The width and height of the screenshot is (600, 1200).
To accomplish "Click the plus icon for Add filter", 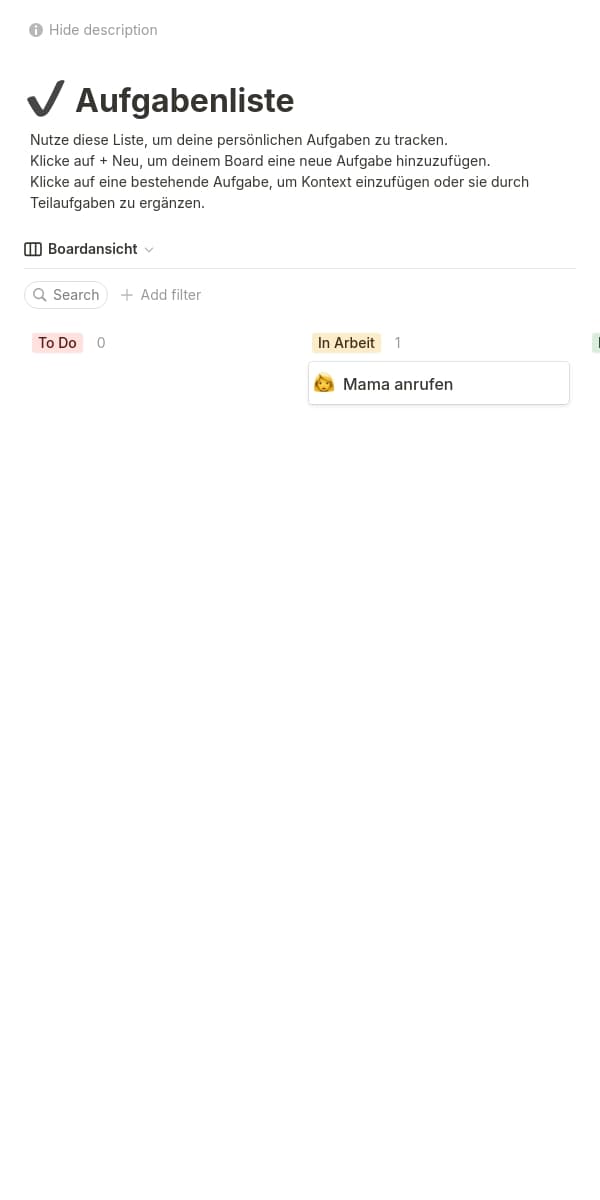I will coord(127,295).
